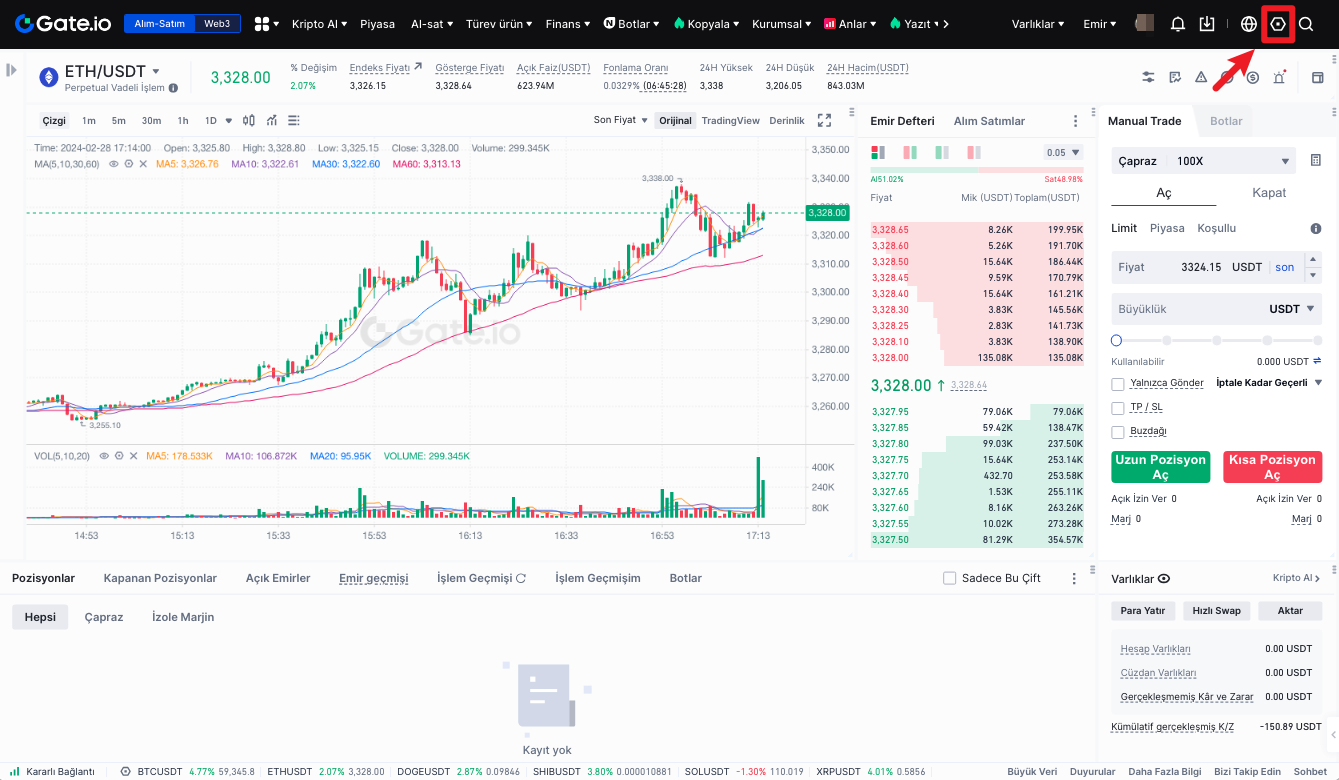Open the chart indicators icon
The image size is (1339, 780).
click(x=272, y=121)
